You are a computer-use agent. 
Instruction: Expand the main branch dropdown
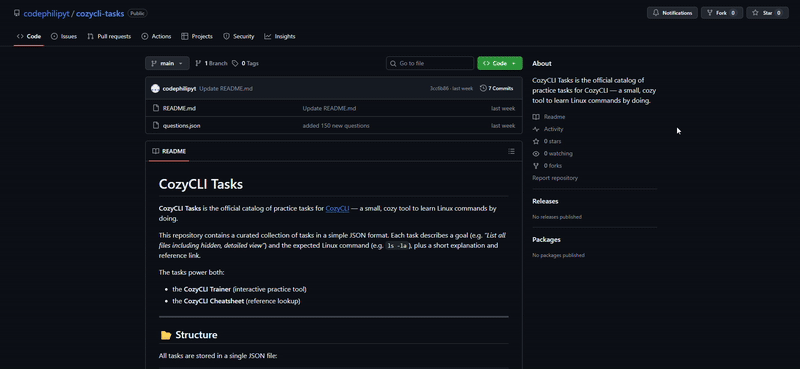[x=167, y=63]
